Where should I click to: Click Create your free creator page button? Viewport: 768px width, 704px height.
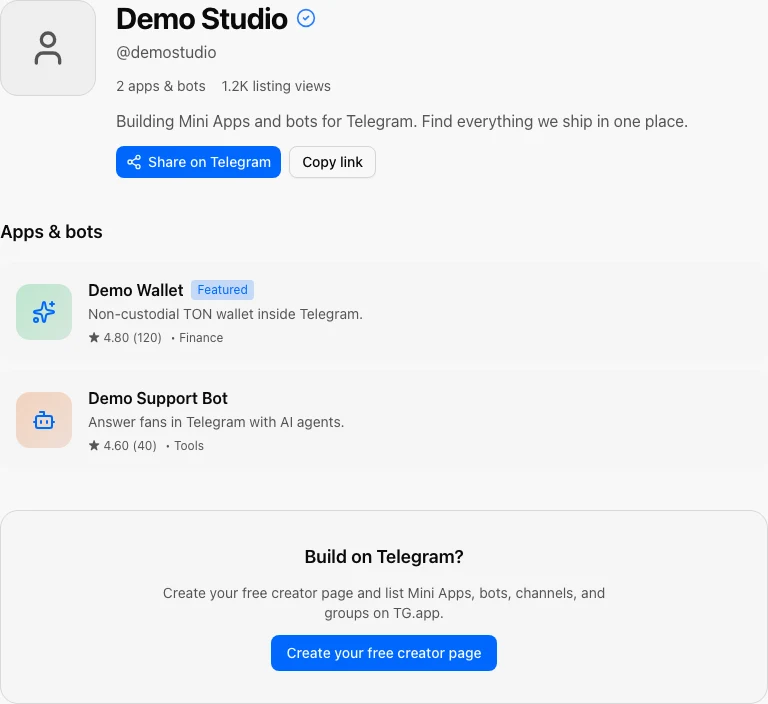click(x=384, y=653)
